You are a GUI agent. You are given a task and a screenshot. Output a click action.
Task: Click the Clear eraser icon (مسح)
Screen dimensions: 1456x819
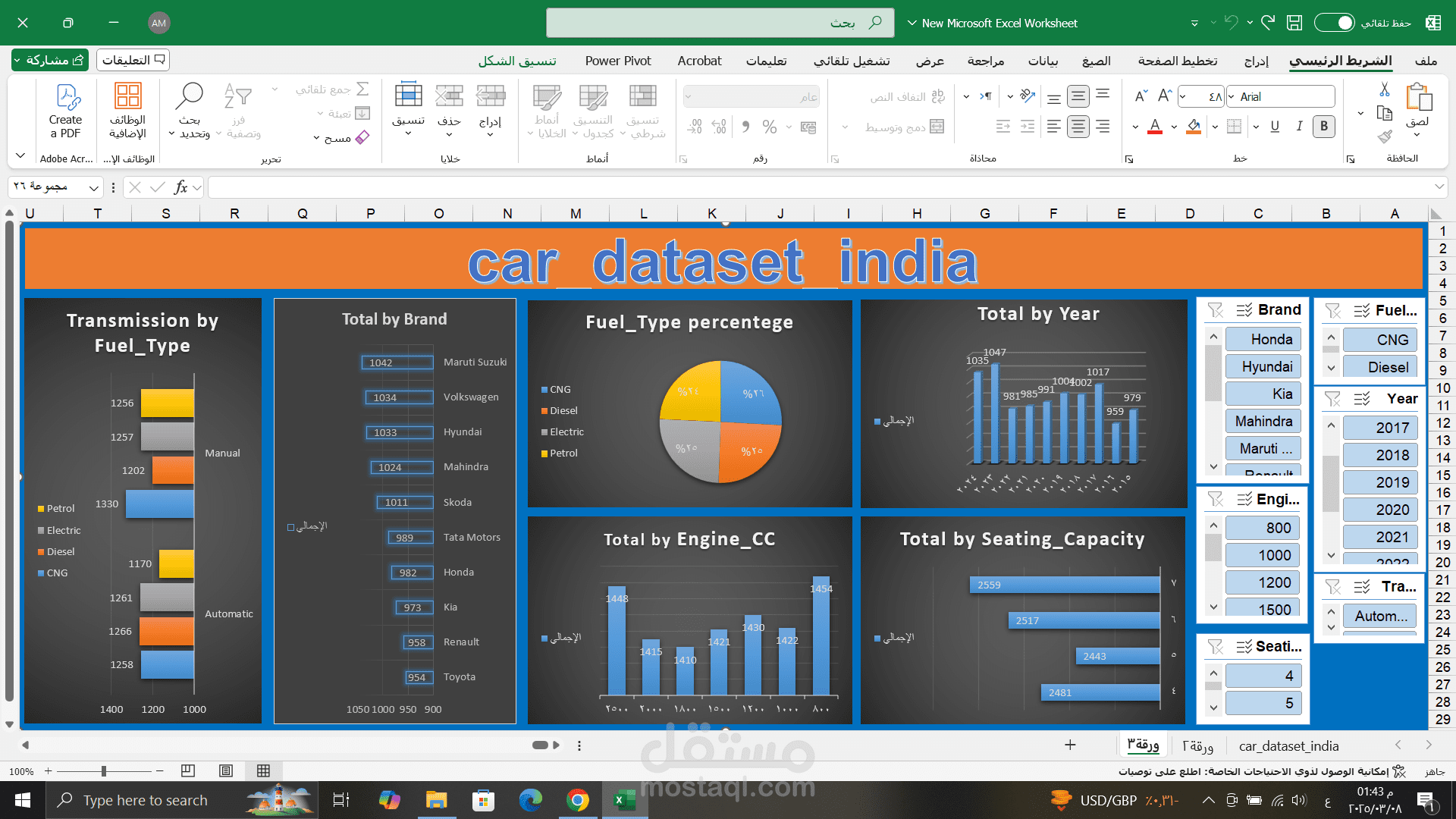tap(362, 137)
